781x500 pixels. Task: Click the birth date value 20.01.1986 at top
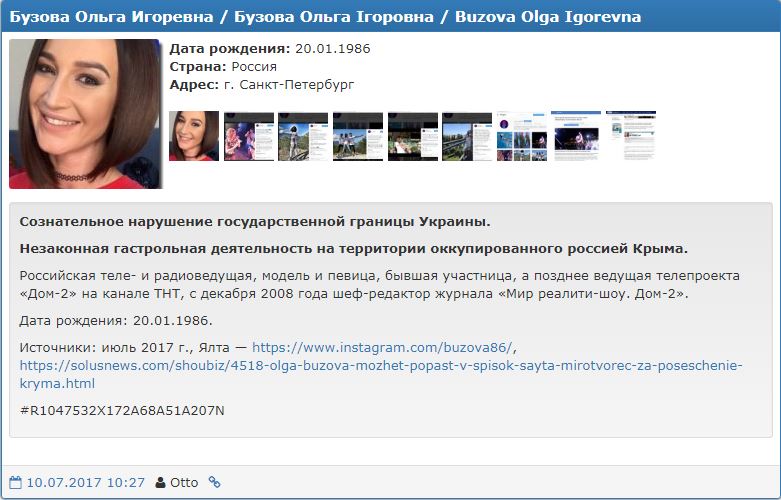(333, 48)
